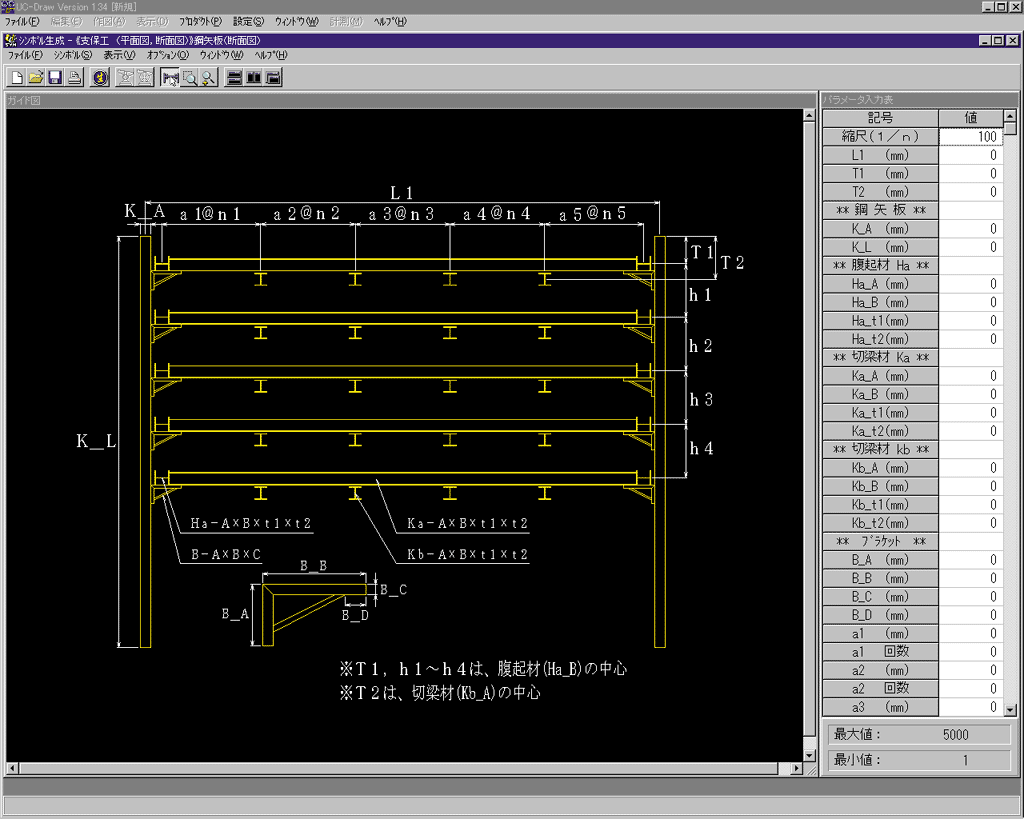This screenshot has height=819, width=1024.
Task: Select the K_A (mm) value cell
Action: click(x=970, y=229)
